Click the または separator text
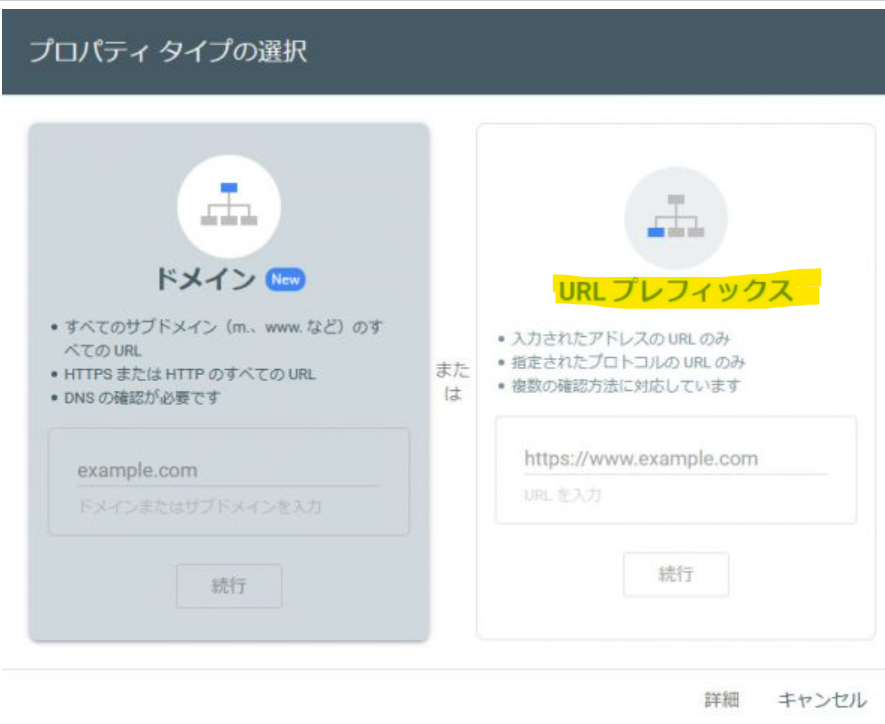This screenshot has width=885, height=724. pyautogui.click(x=453, y=381)
